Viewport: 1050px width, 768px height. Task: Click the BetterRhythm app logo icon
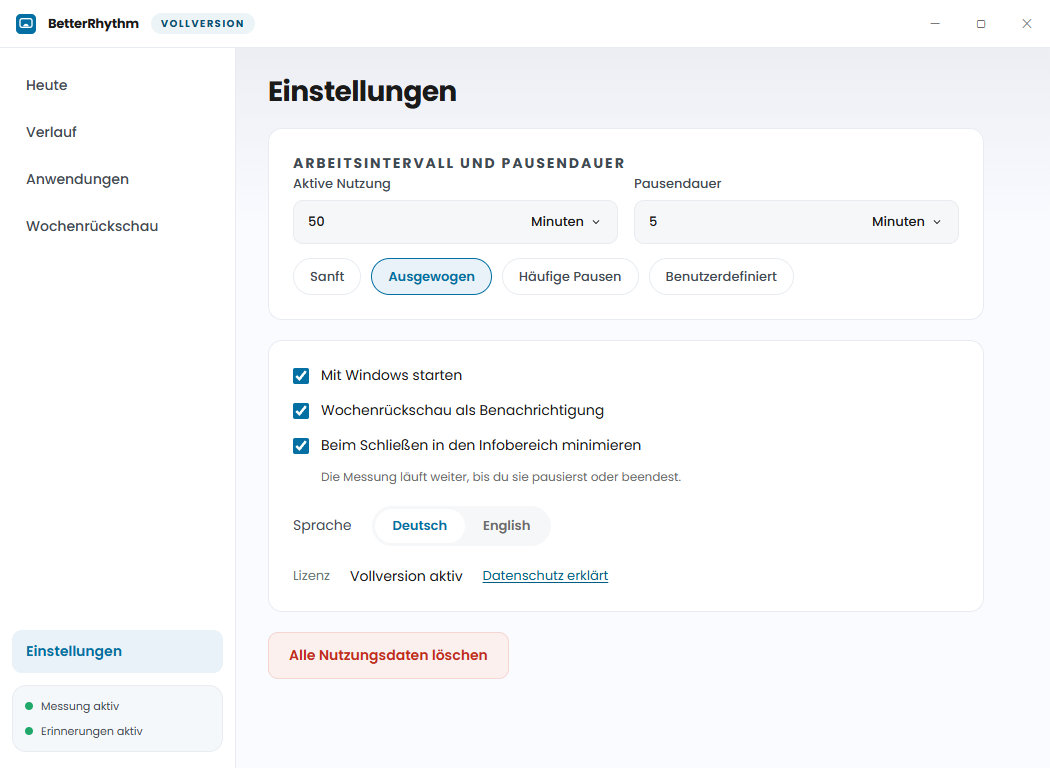click(25, 23)
